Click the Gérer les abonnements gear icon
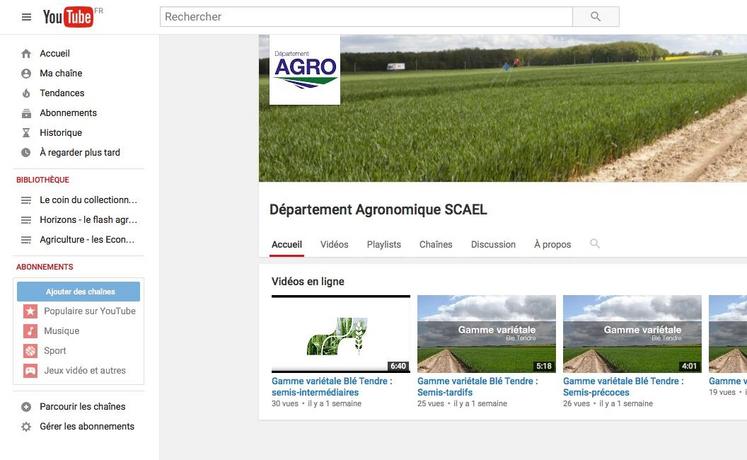This screenshot has height=460, width=747. (x=26, y=427)
